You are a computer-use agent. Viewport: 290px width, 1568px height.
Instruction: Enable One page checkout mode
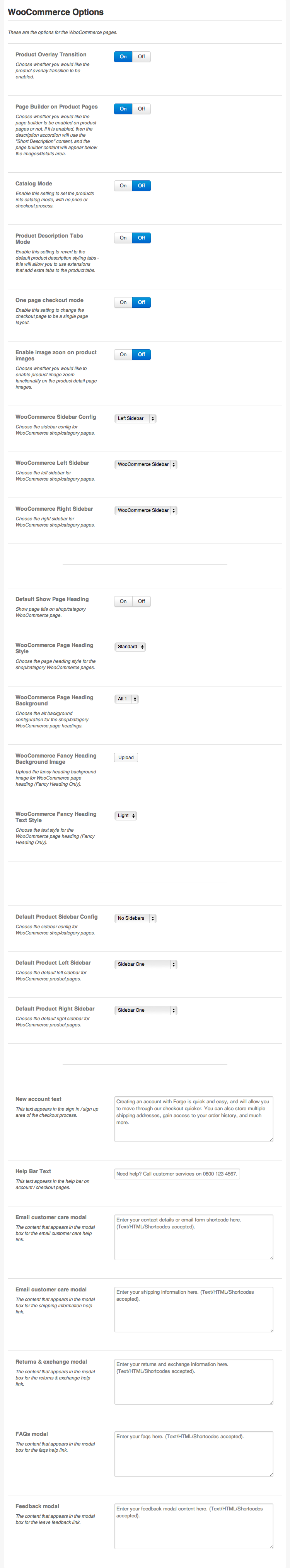point(123,302)
